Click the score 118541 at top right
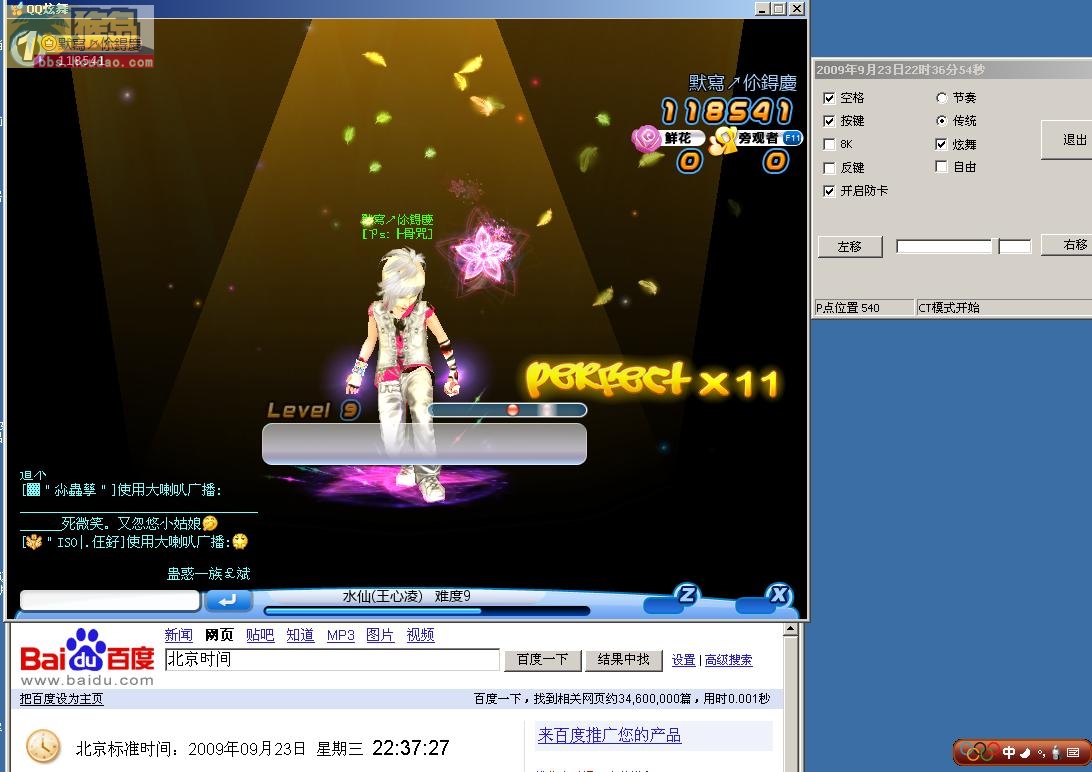Image resolution: width=1092 pixels, height=772 pixels. pos(726,111)
